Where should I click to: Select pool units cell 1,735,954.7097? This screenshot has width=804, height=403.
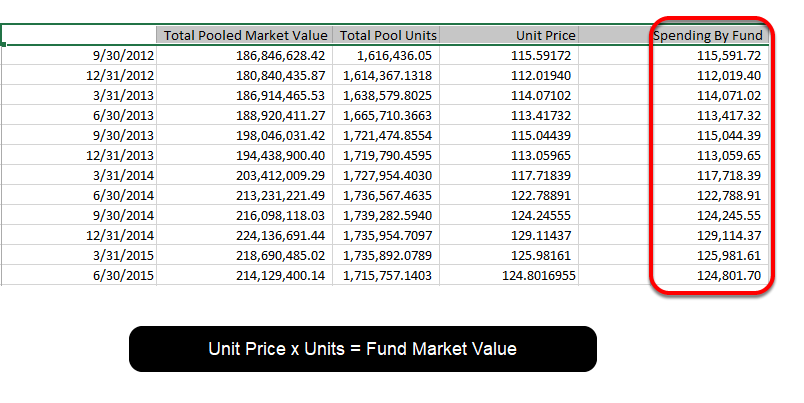386,235
